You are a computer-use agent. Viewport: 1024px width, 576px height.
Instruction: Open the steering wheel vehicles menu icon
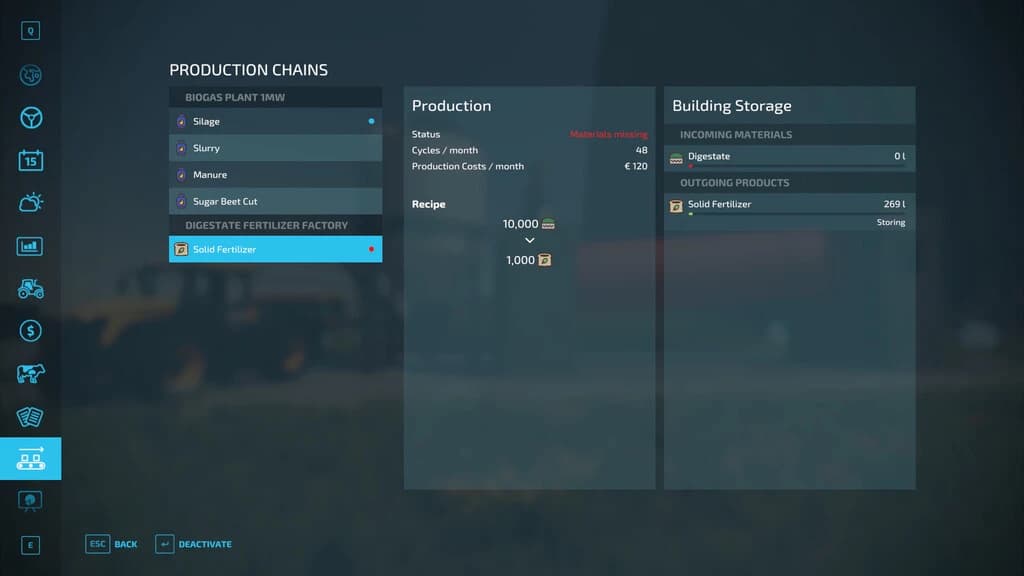pos(31,118)
